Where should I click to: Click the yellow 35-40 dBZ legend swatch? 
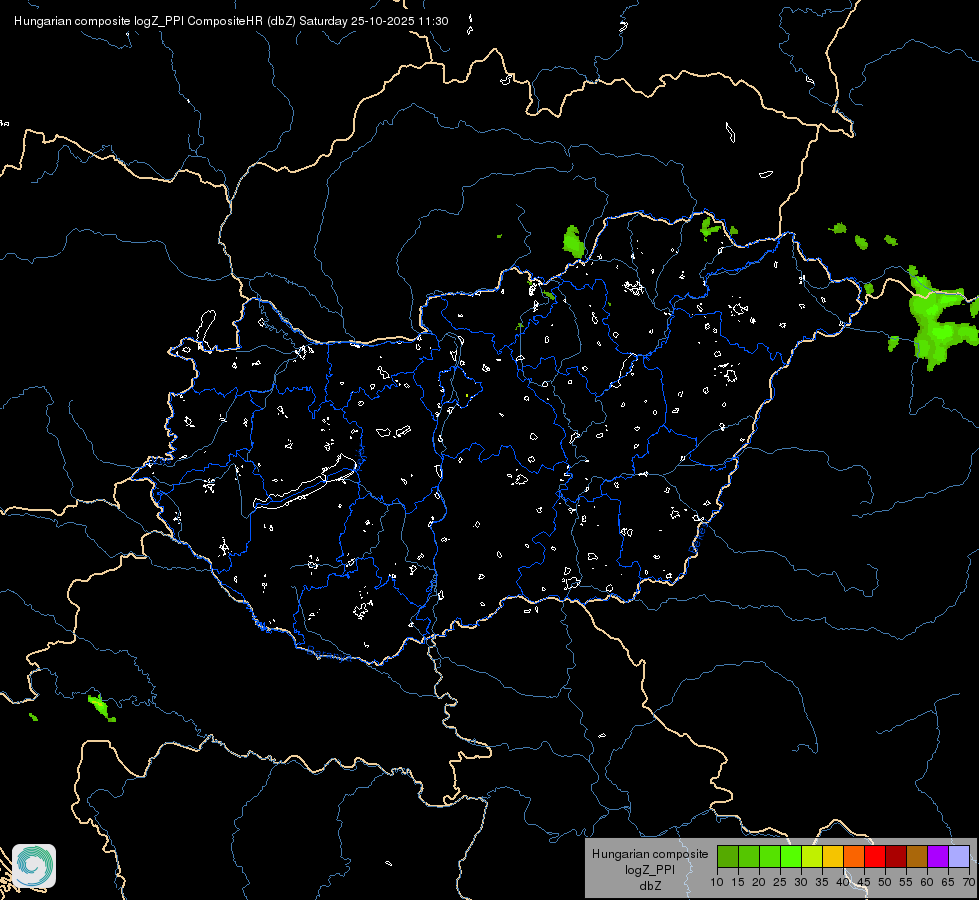(833, 856)
